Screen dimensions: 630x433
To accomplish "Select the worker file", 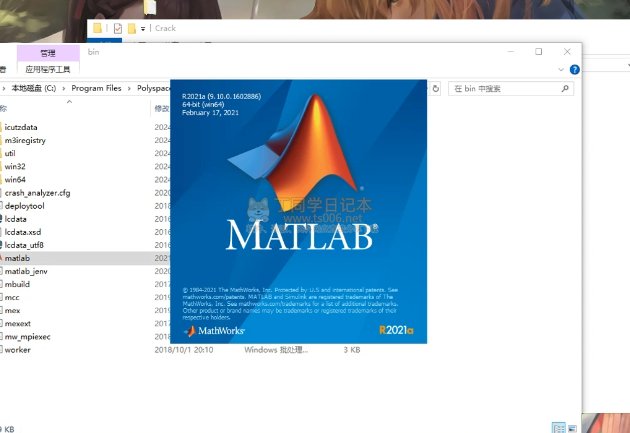I will coord(18,350).
